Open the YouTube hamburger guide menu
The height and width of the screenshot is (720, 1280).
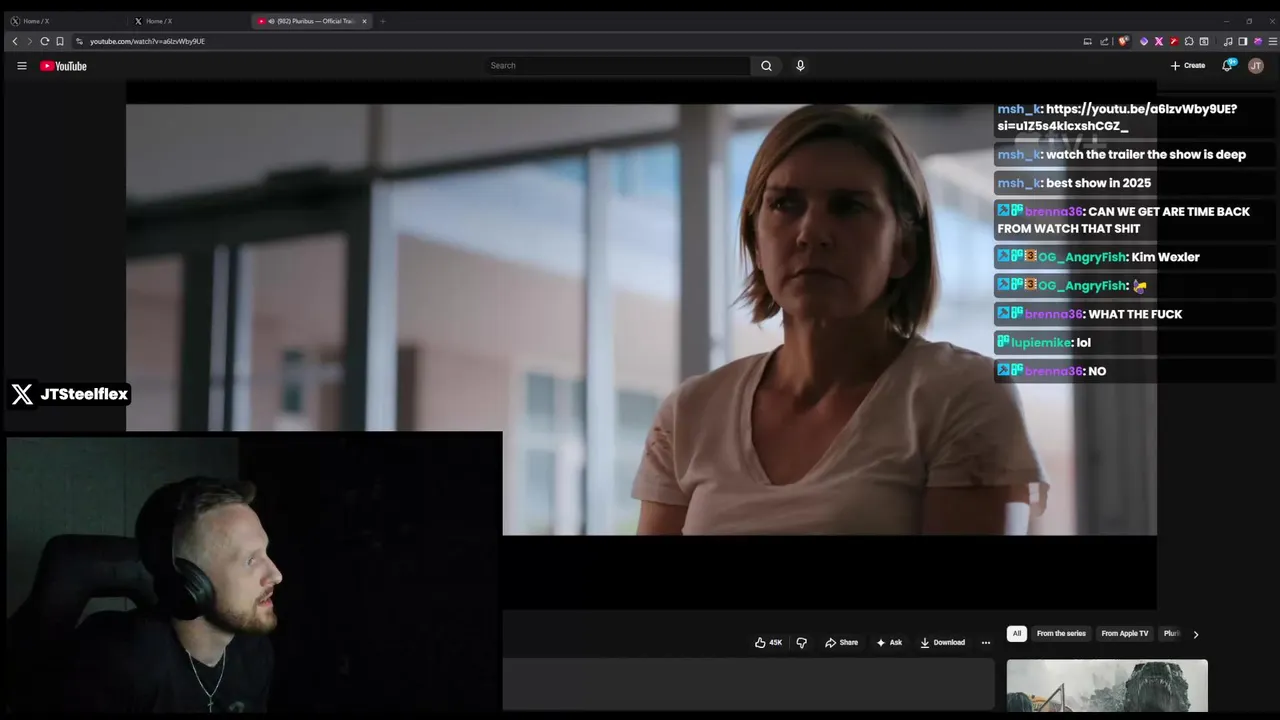tap(22, 66)
